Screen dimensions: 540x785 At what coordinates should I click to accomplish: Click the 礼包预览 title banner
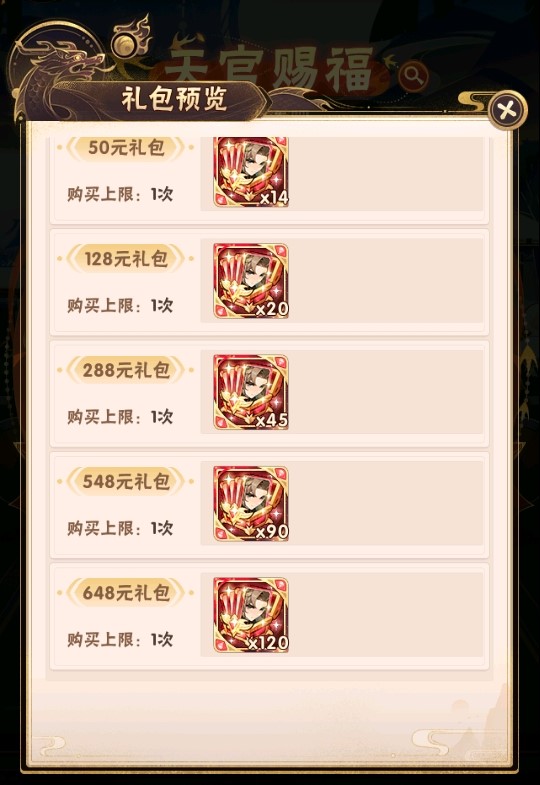tap(174, 99)
